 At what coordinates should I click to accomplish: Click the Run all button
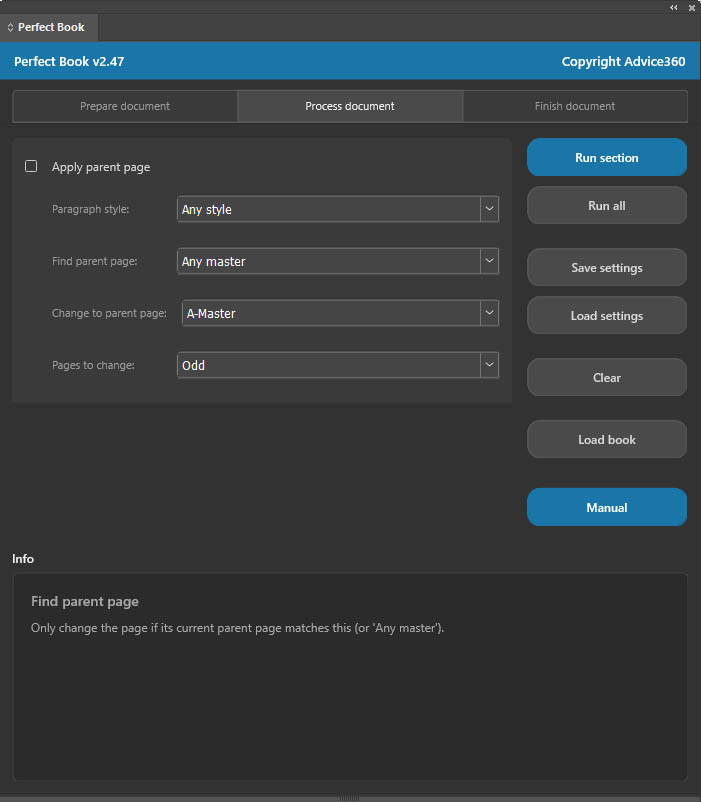tap(607, 206)
